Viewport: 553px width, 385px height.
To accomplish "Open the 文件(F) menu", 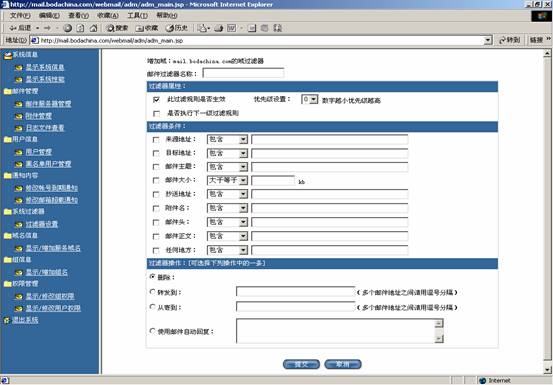I will (20, 16).
